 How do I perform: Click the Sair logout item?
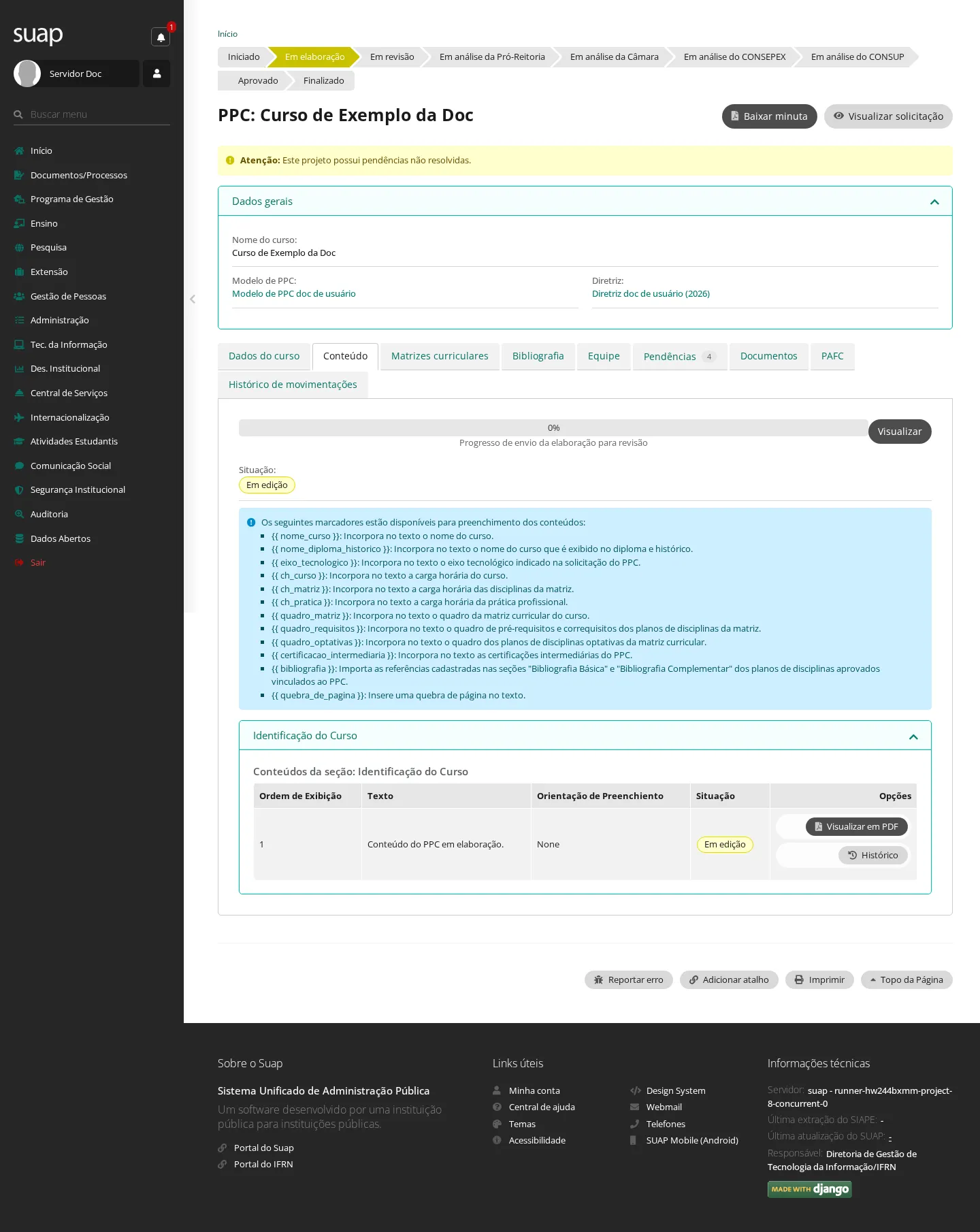(x=37, y=562)
